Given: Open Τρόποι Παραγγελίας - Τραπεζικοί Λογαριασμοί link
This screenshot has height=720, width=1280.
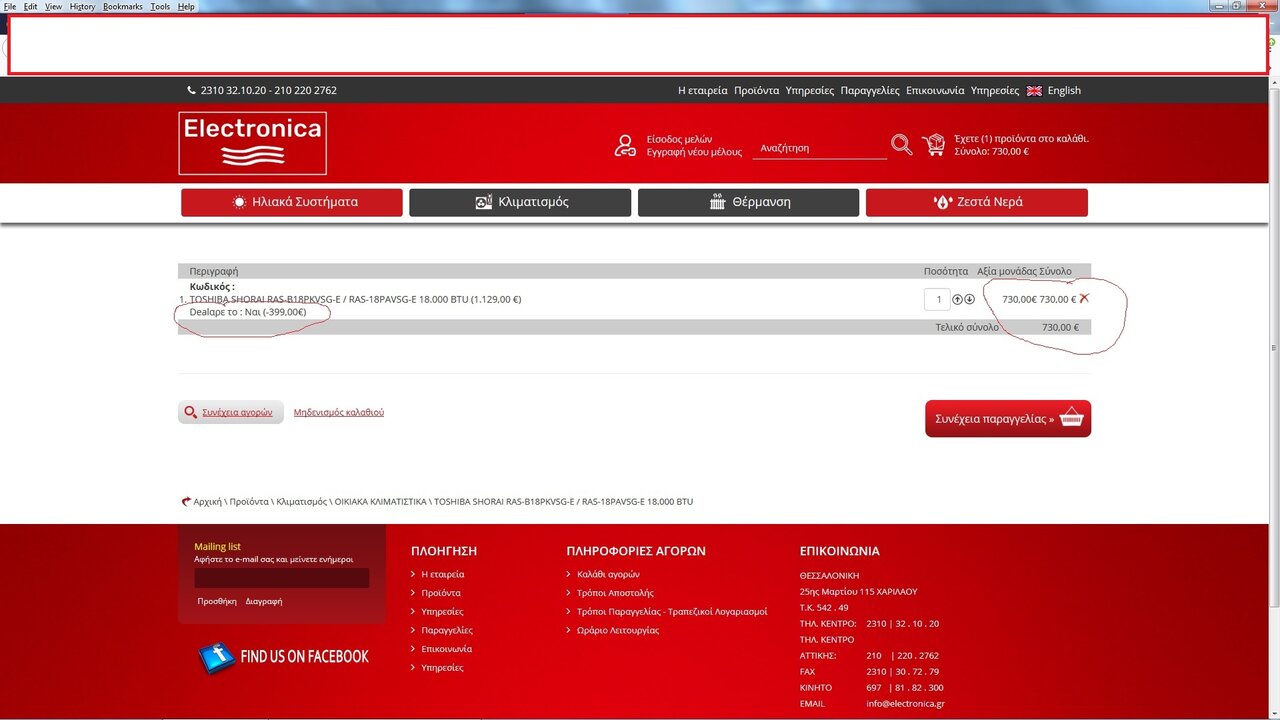Looking at the screenshot, I should [672, 611].
